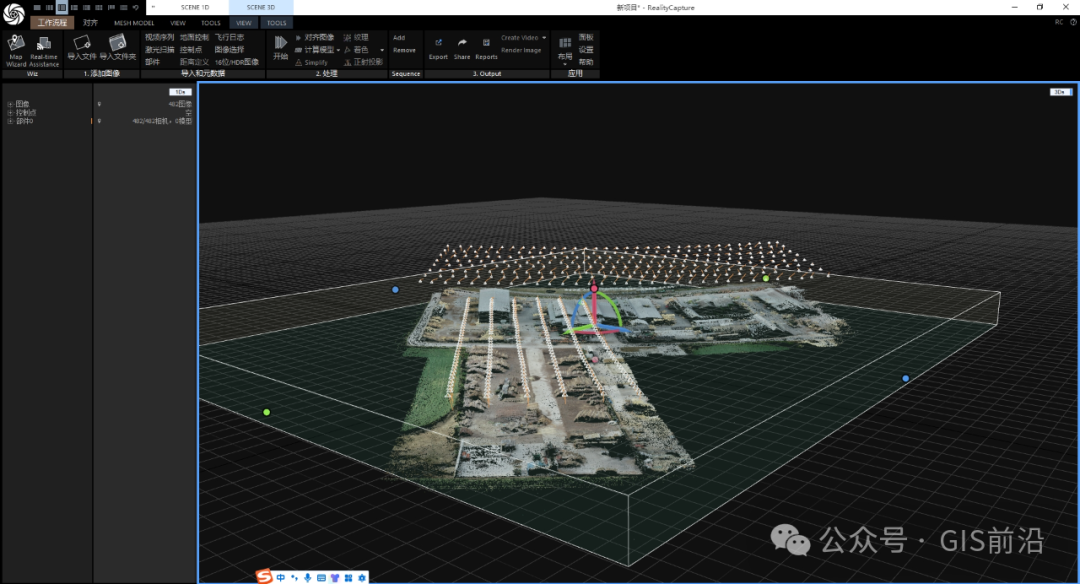Click the undo arrow in title bar
Image resolution: width=1080 pixels, height=584 pixels.
pos(136,7)
